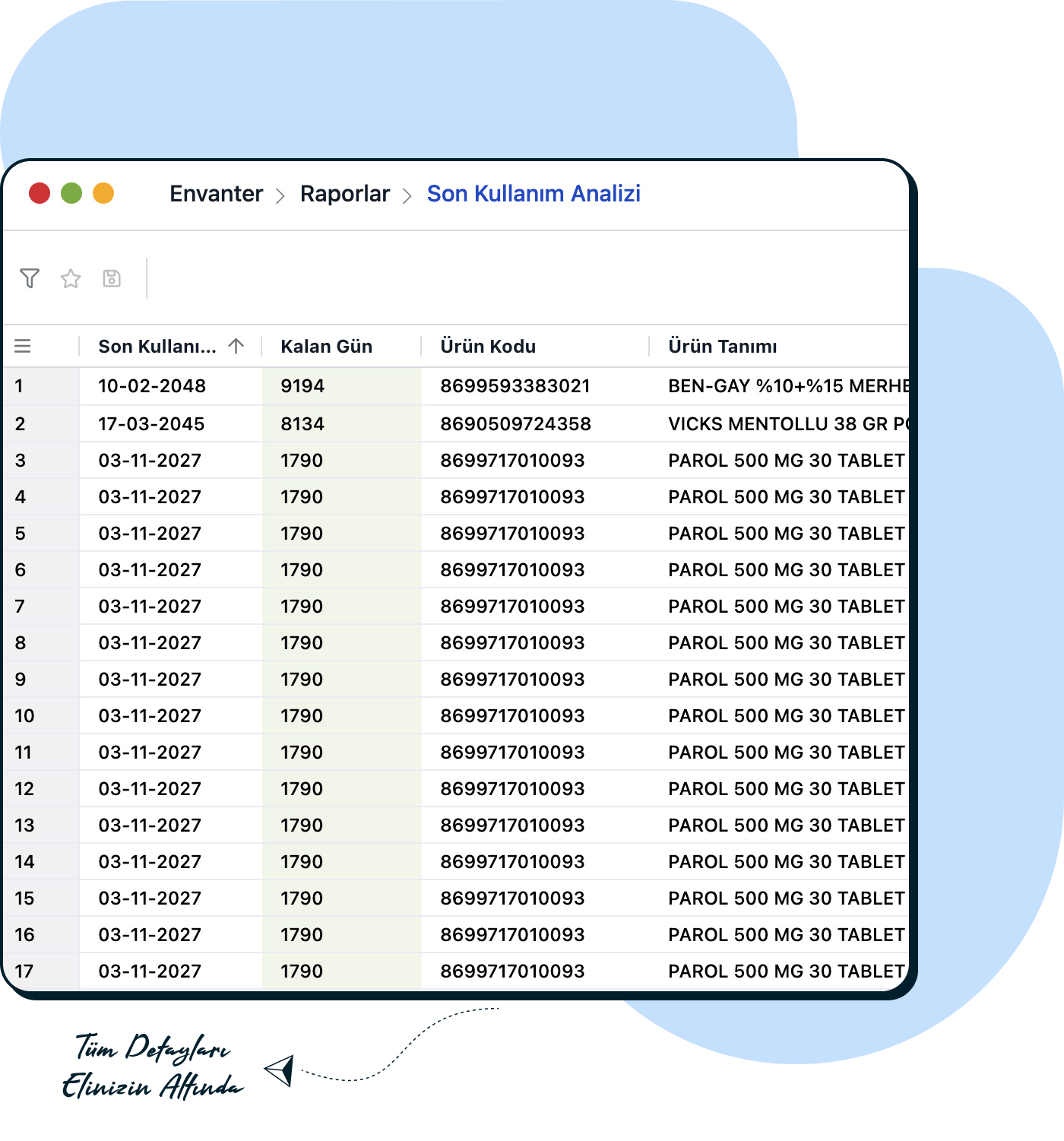Select Son Kullanım Analizi breadcrumb
The height and width of the screenshot is (1141, 1064).
click(x=534, y=194)
